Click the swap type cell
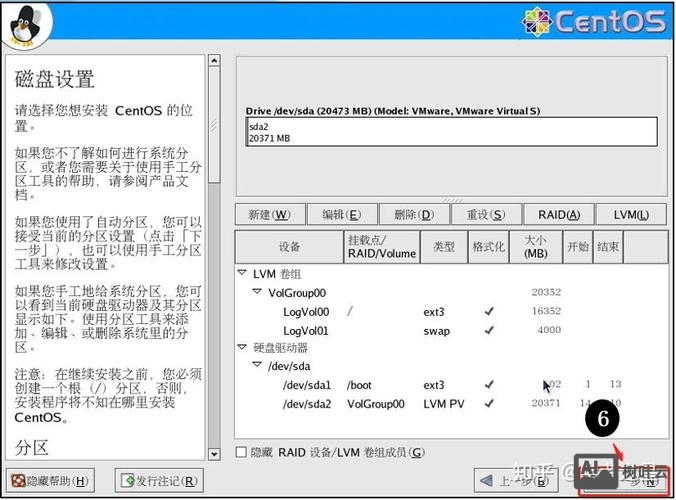 click(436, 331)
